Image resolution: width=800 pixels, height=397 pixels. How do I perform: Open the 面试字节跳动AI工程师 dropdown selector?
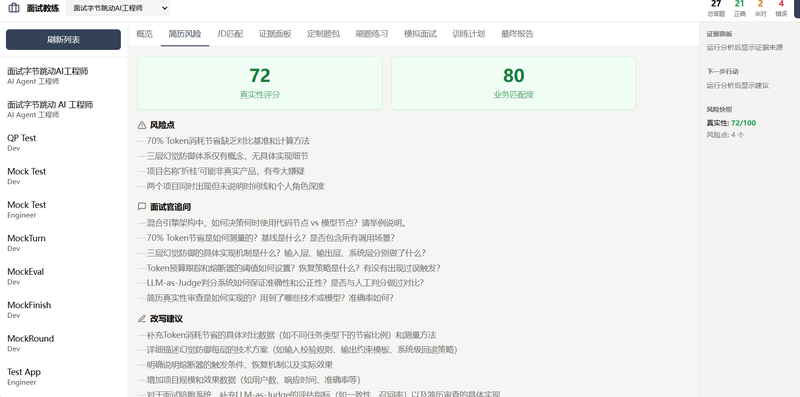point(118,8)
